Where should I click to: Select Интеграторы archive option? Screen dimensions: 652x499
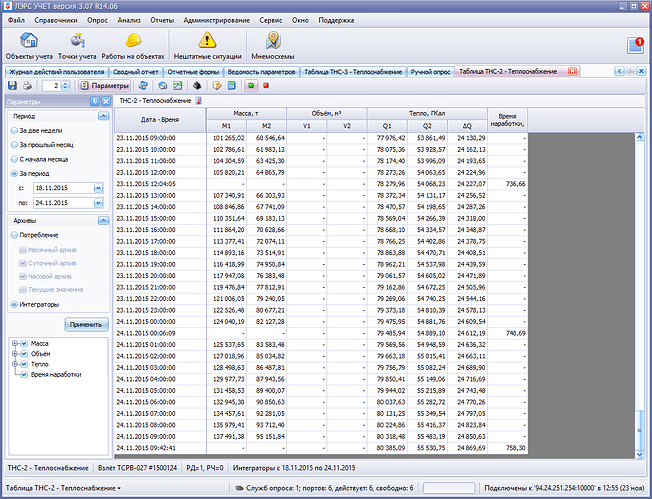(35, 305)
